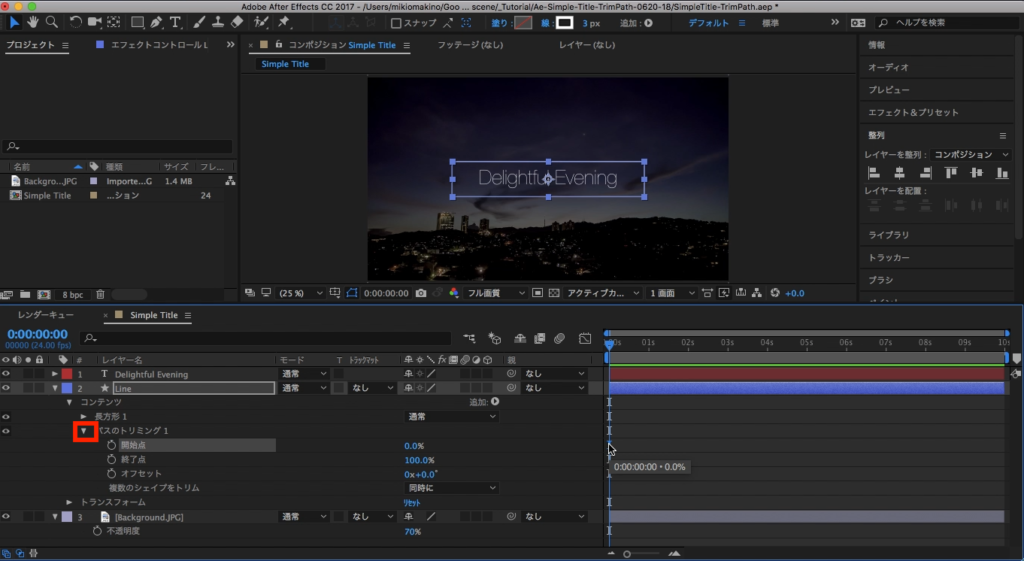
Task: Delete selected item with project trash icon
Action: [x=100, y=295]
